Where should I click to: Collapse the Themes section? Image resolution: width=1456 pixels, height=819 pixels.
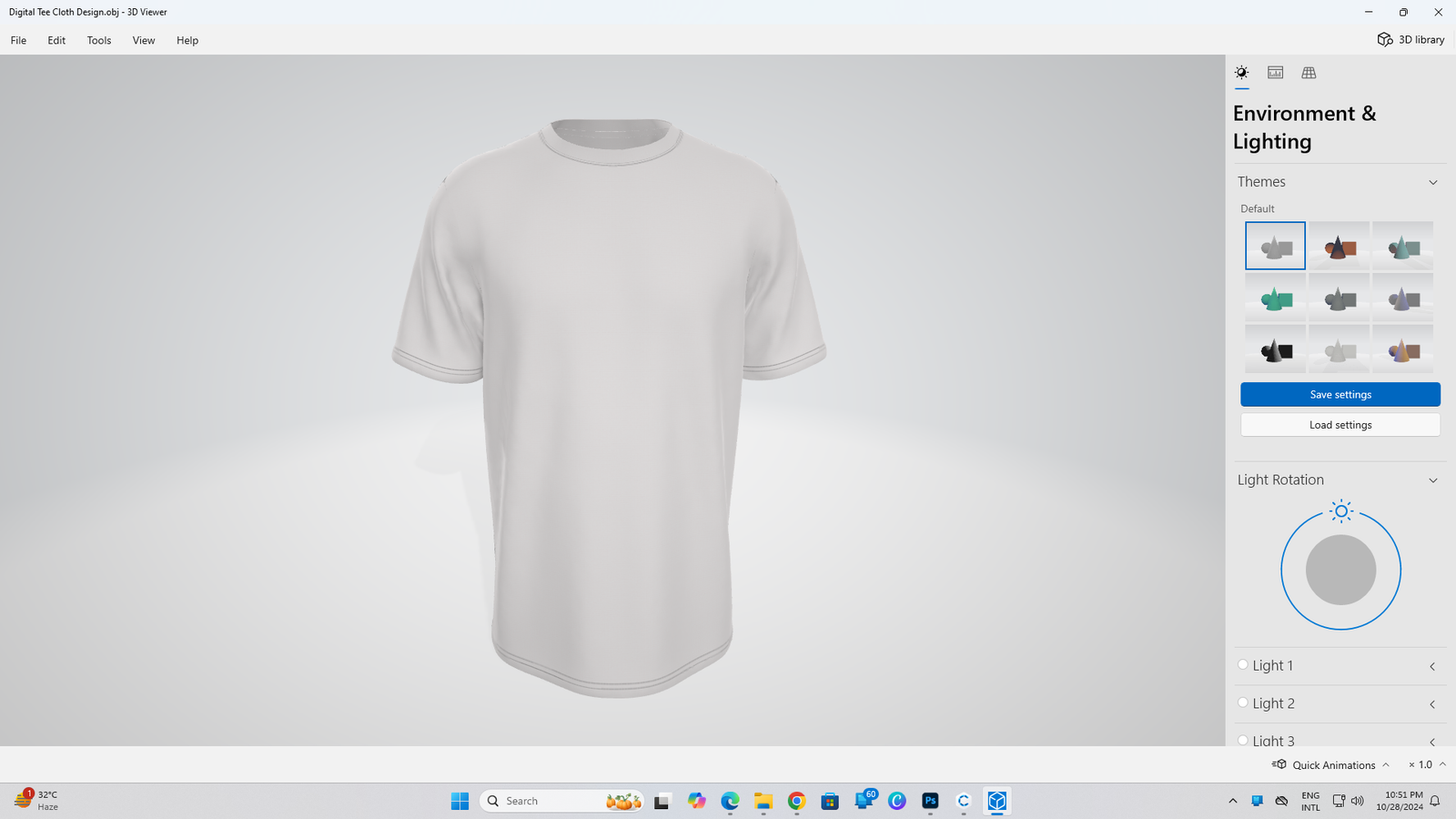(1433, 182)
